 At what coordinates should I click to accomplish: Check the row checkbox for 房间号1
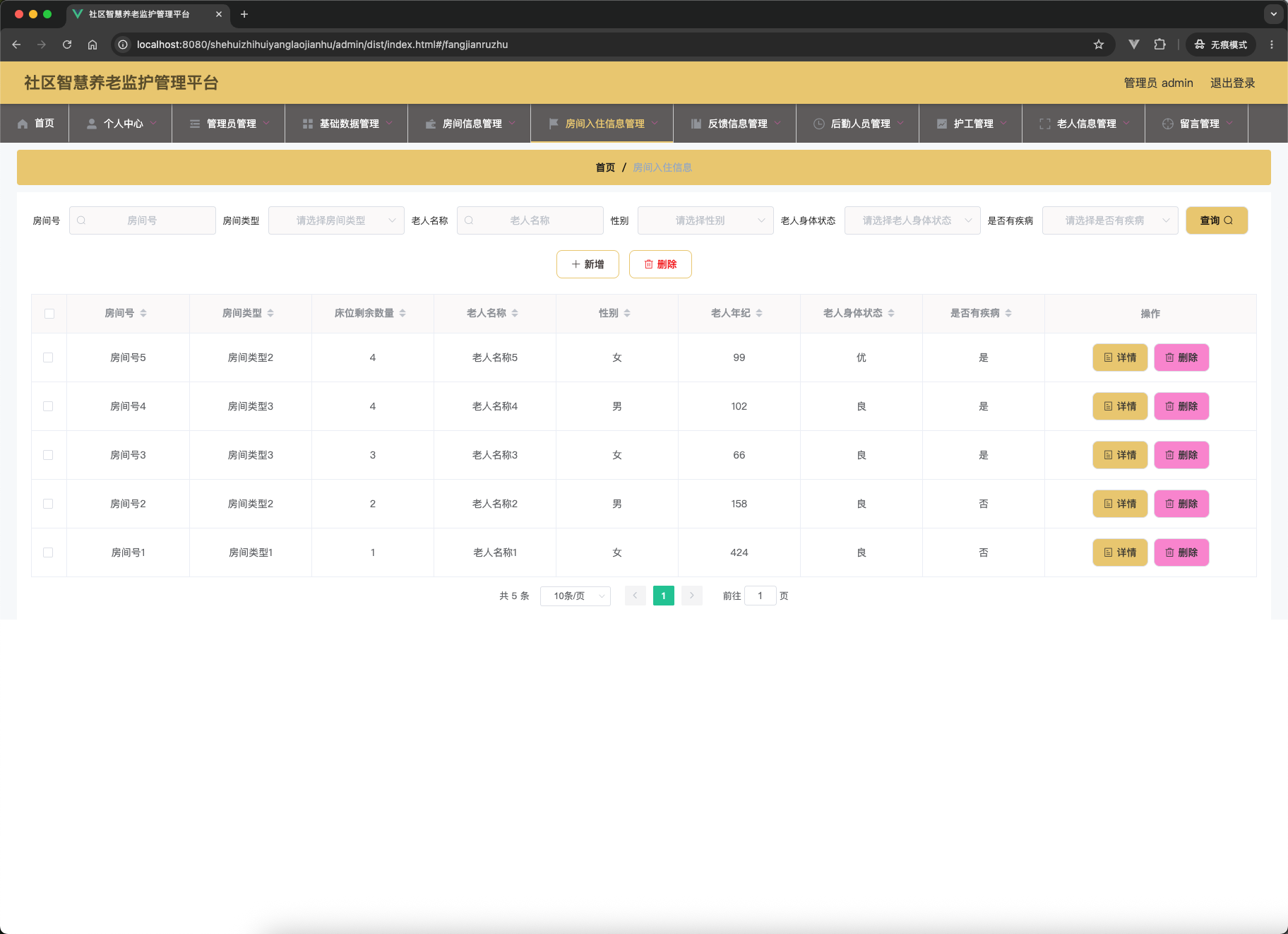48,552
